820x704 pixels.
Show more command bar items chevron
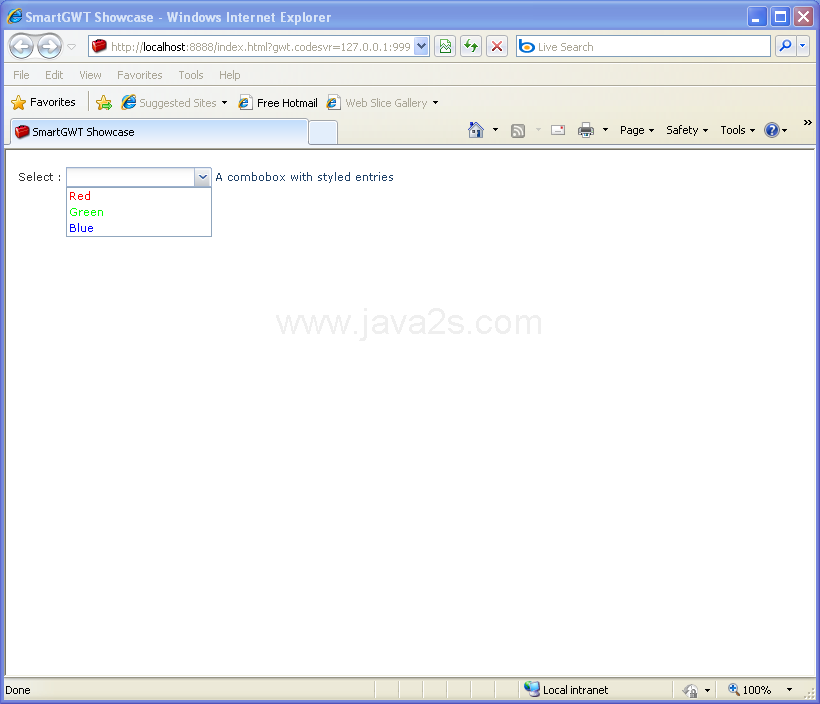(x=807, y=122)
